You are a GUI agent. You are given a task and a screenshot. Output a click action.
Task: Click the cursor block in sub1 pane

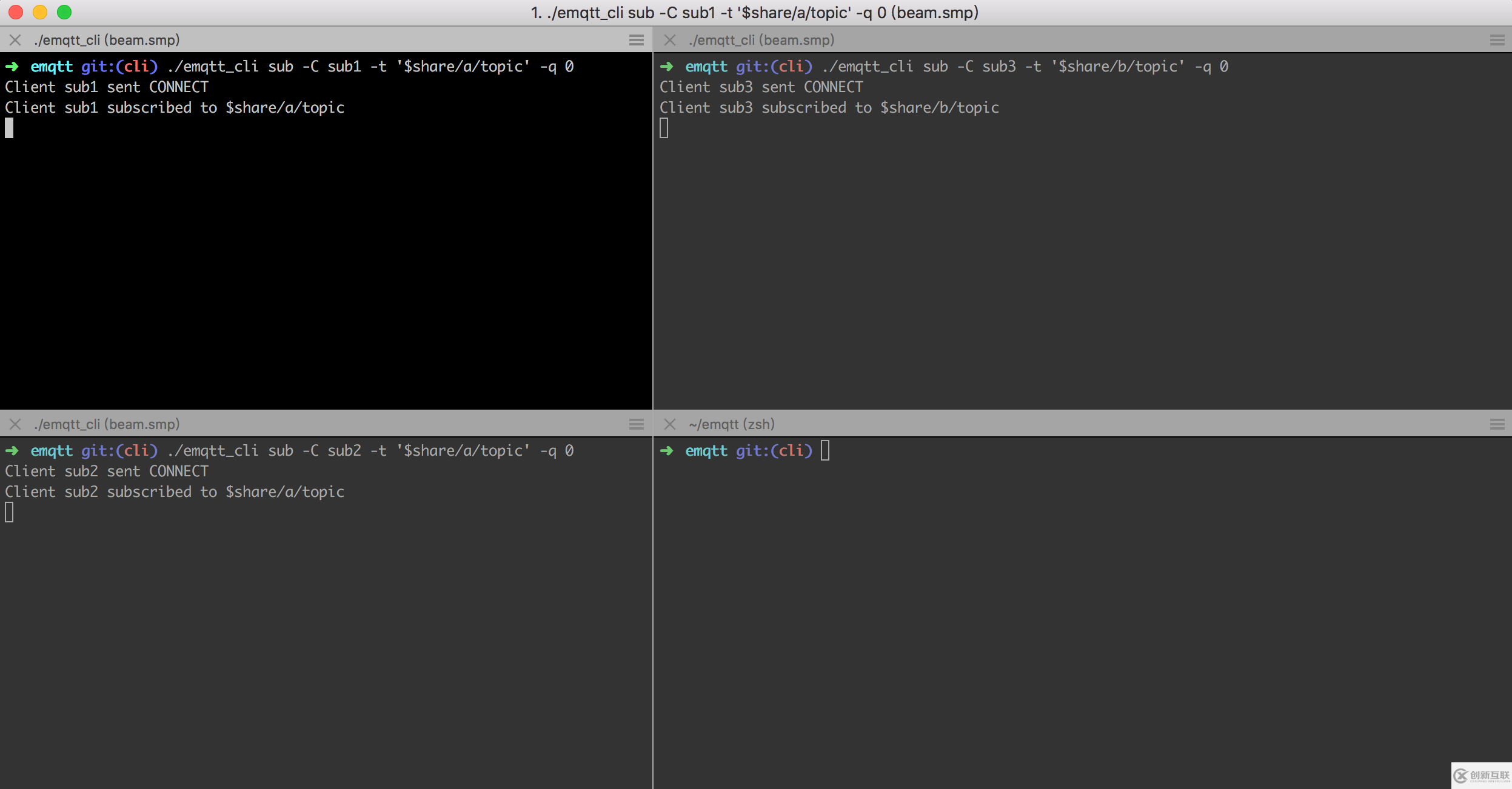tap(9, 128)
